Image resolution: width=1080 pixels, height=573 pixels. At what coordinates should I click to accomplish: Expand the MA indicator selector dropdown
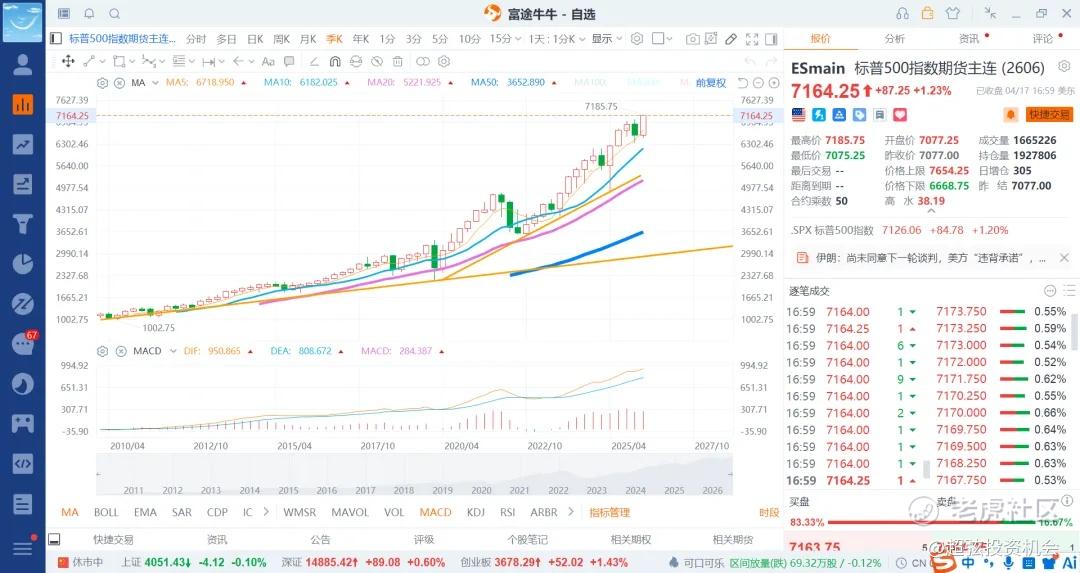155,83
